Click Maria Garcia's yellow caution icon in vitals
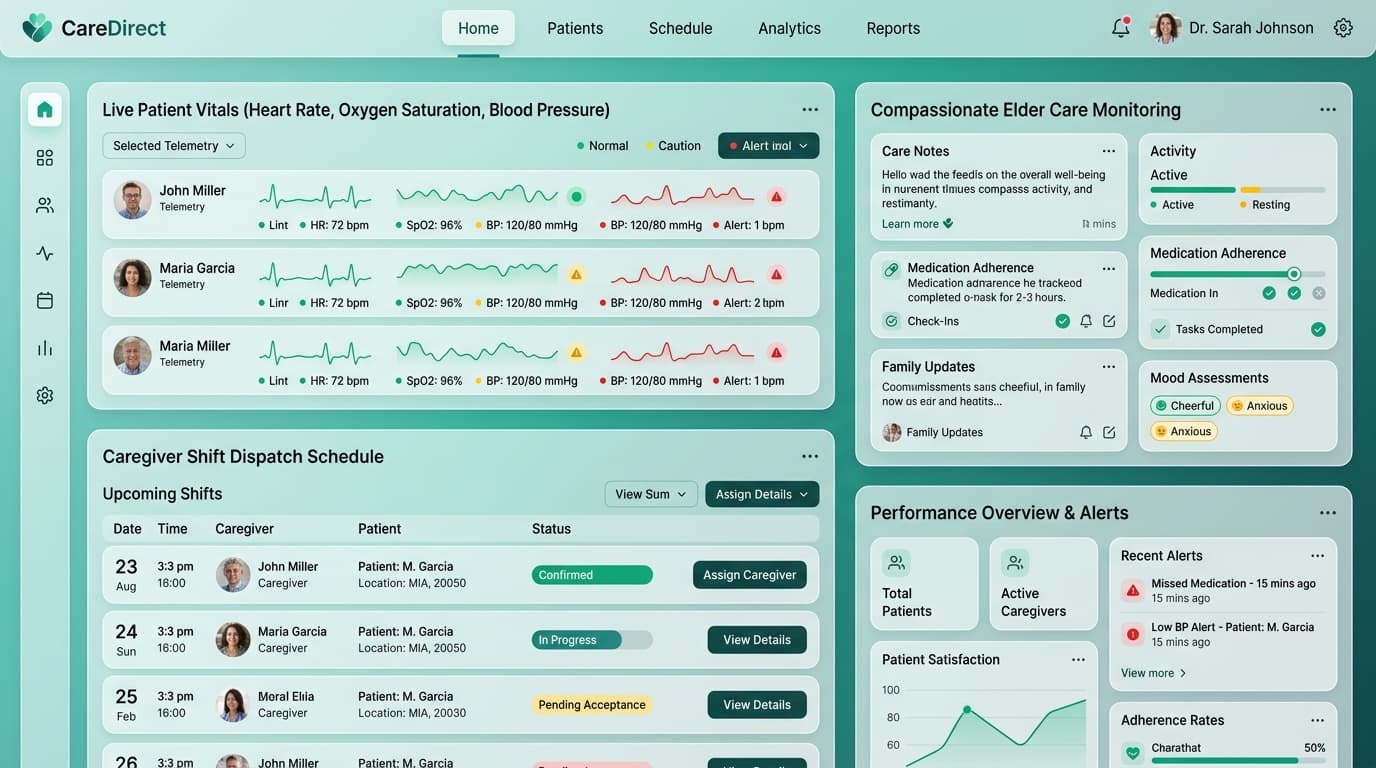1376x768 pixels. tap(576, 274)
